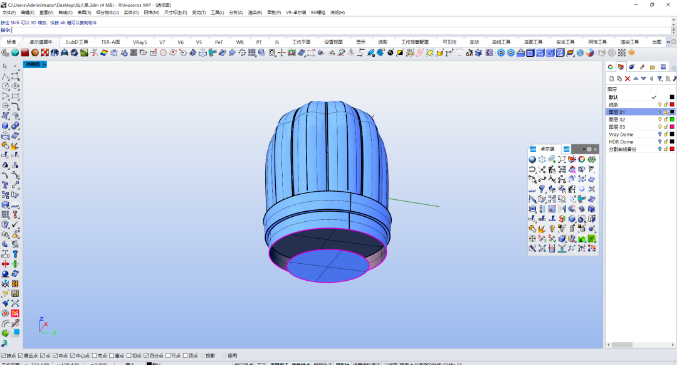This screenshot has height=365, width=677.
Task: Move layer down with the blue down triangle
Action: click(643, 79)
